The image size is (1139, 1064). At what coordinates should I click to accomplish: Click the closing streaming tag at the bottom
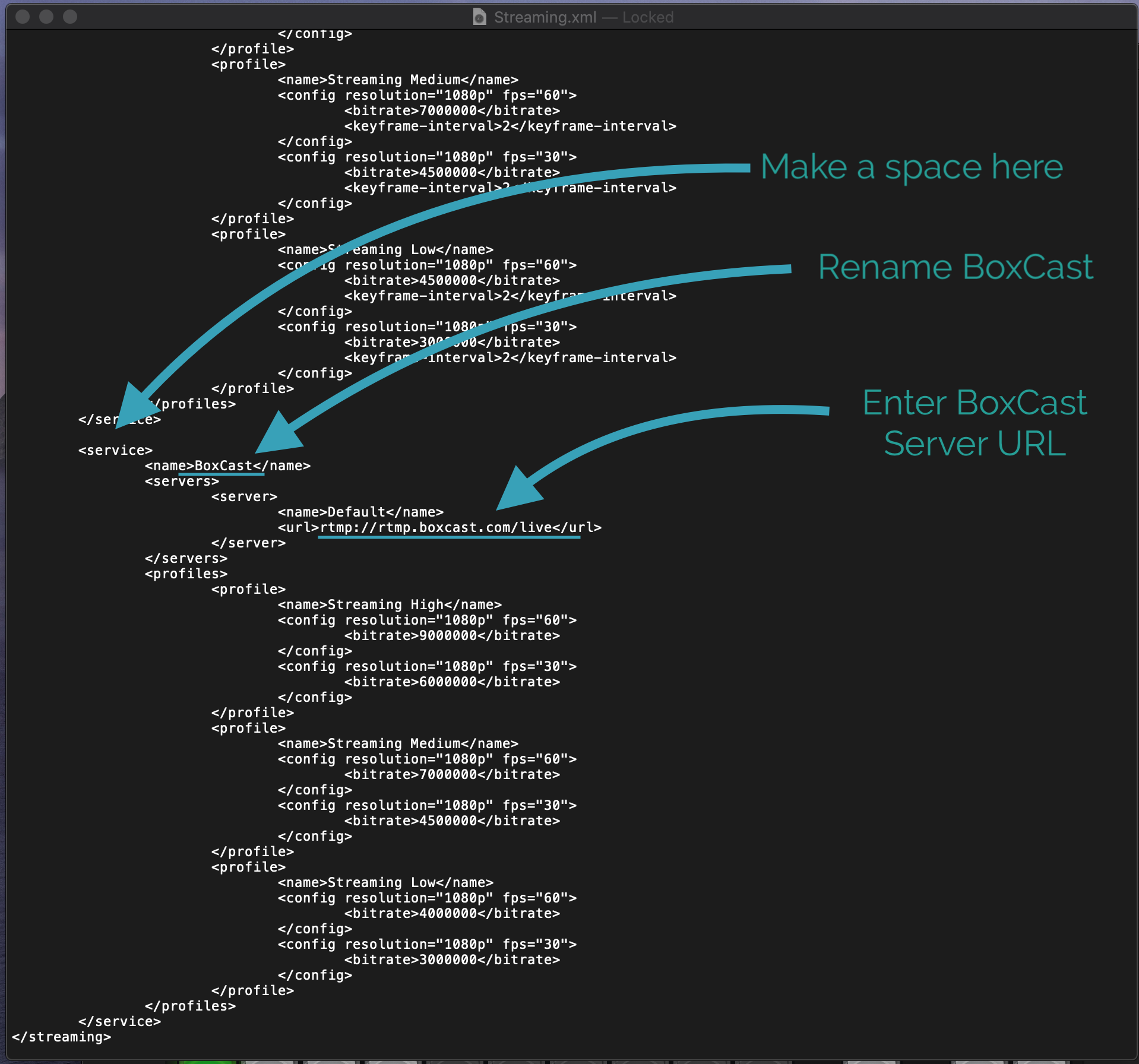pos(61,1037)
